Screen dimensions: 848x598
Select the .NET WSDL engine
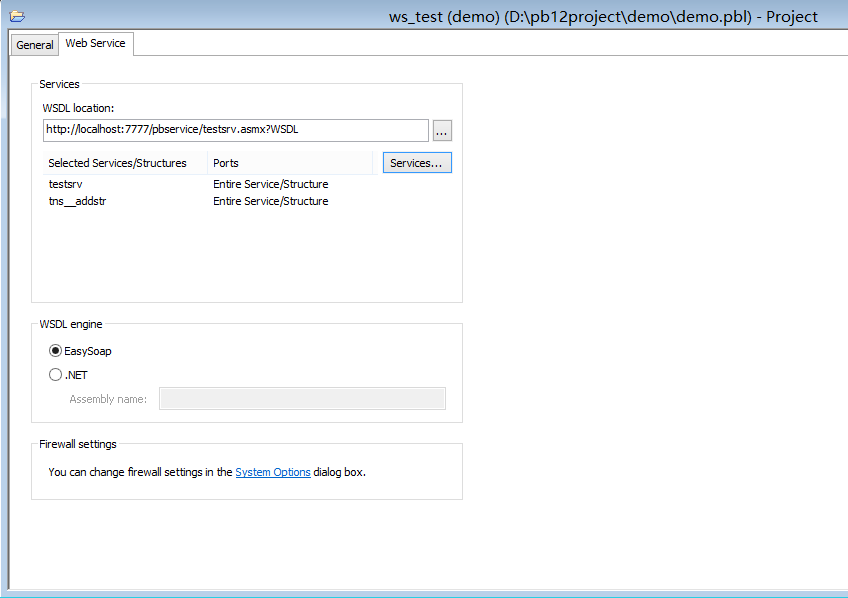56,374
